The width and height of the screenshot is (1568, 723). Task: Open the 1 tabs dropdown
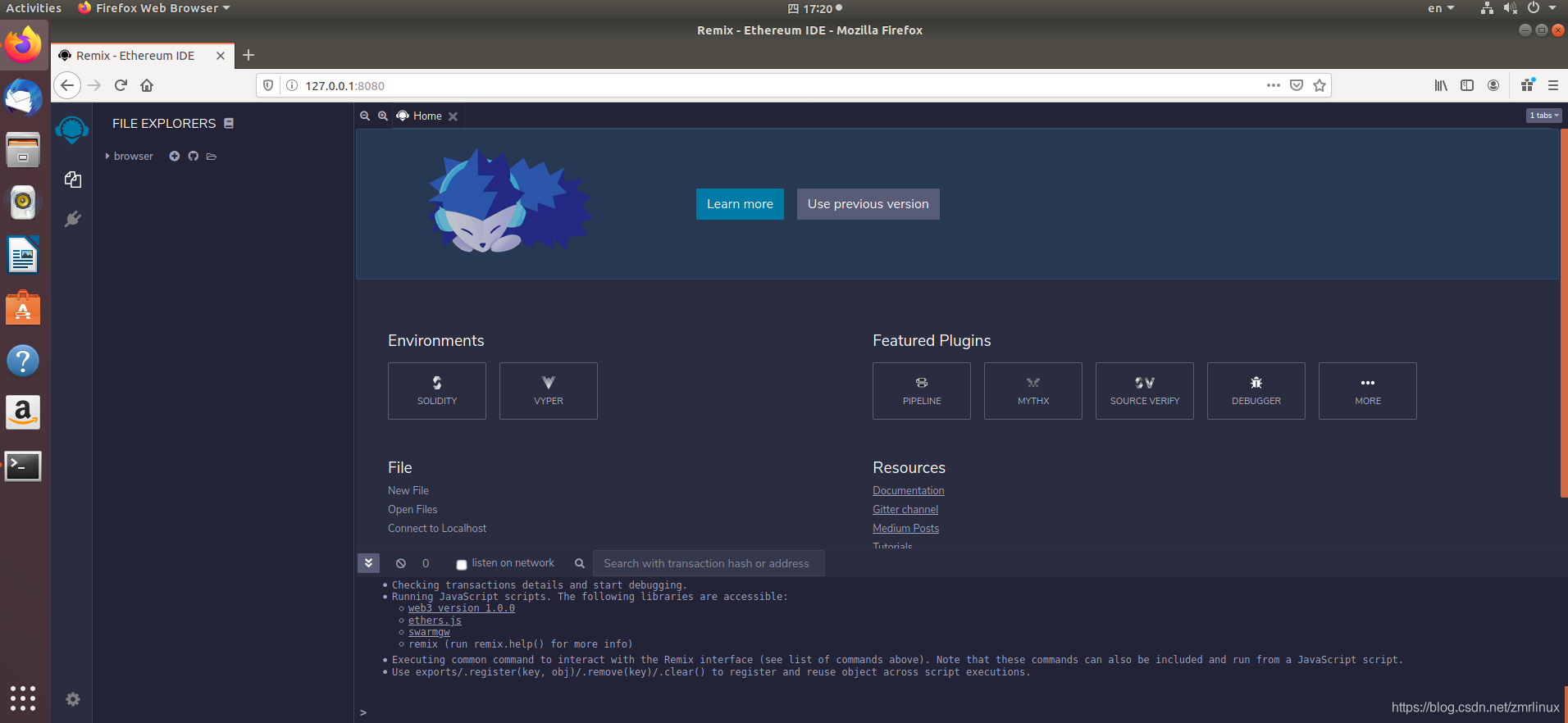[1543, 116]
